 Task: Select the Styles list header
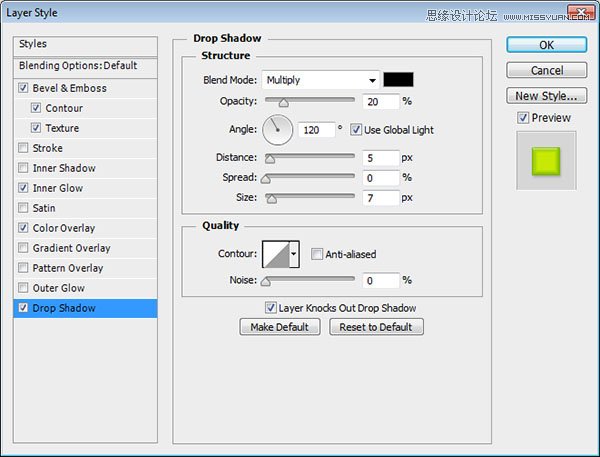[x=85, y=46]
